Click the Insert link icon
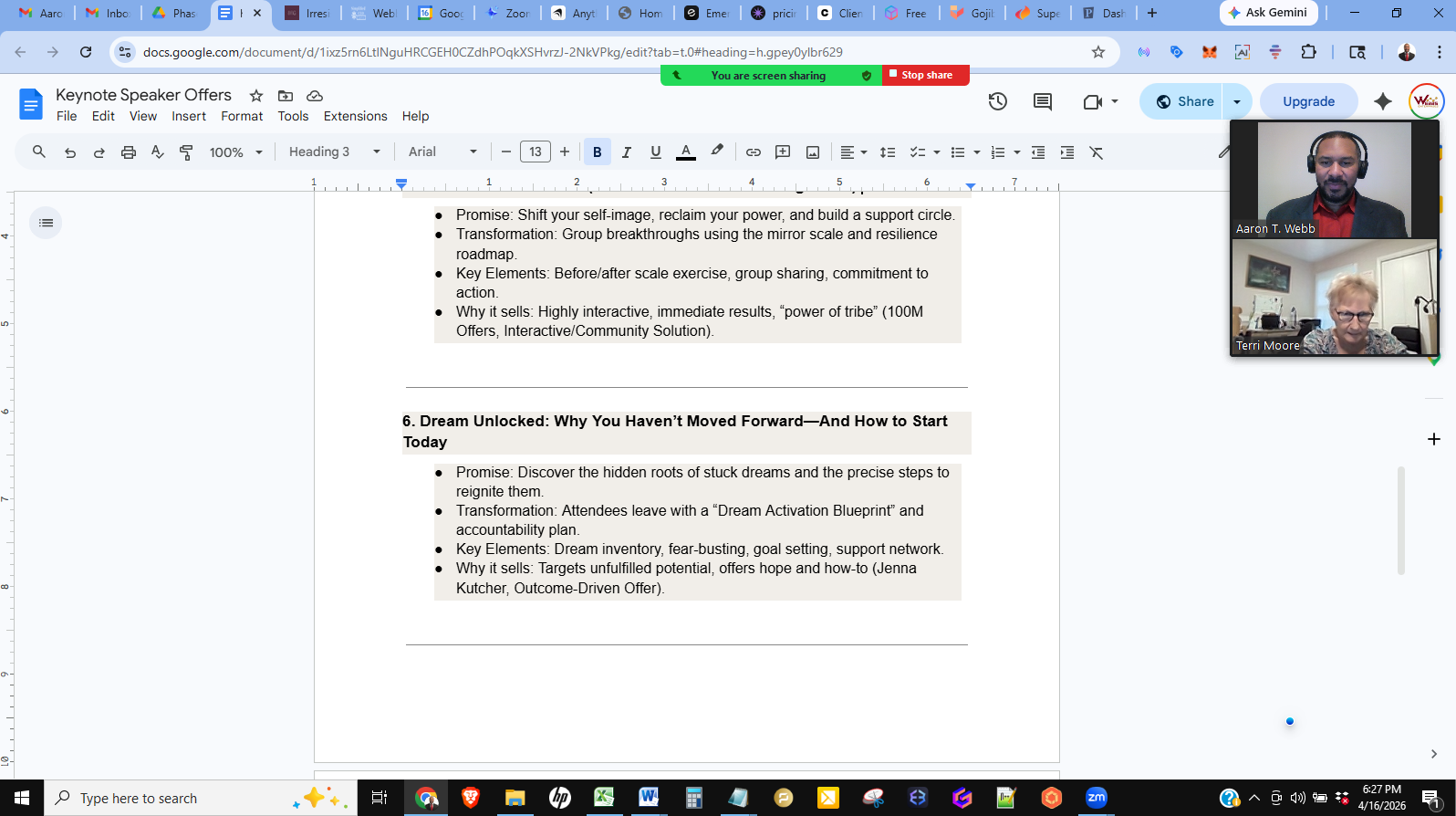The image size is (1456, 816). click(x=753, y=152)
